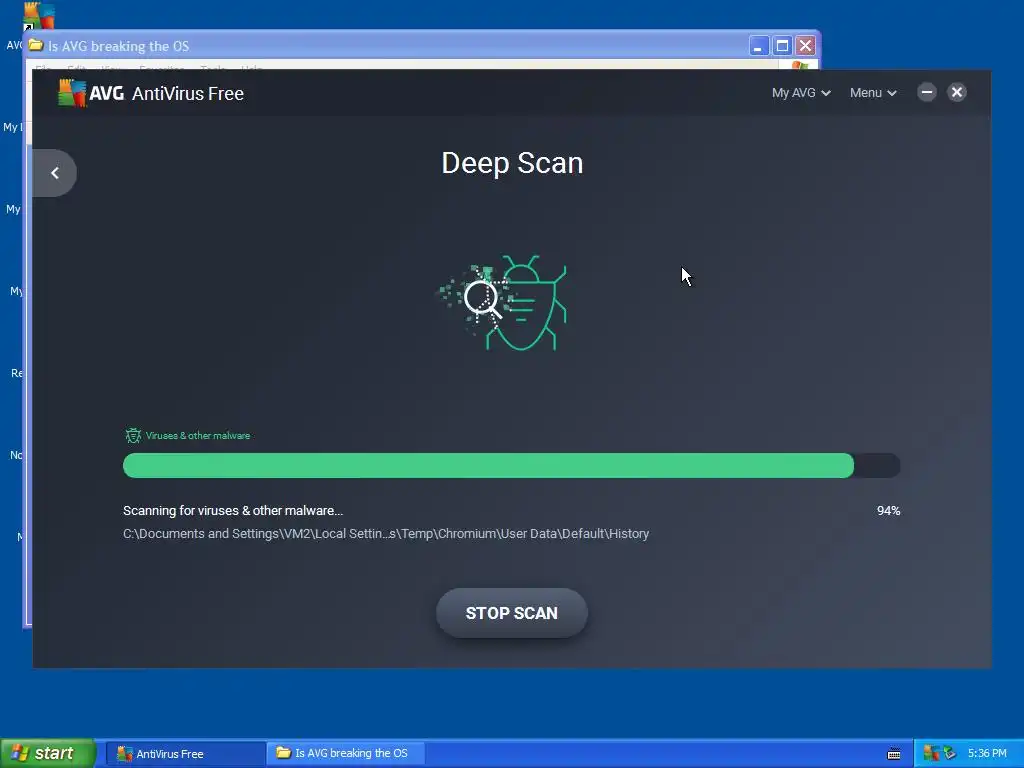Go back with the left chevron button

[x=55, y=173]
